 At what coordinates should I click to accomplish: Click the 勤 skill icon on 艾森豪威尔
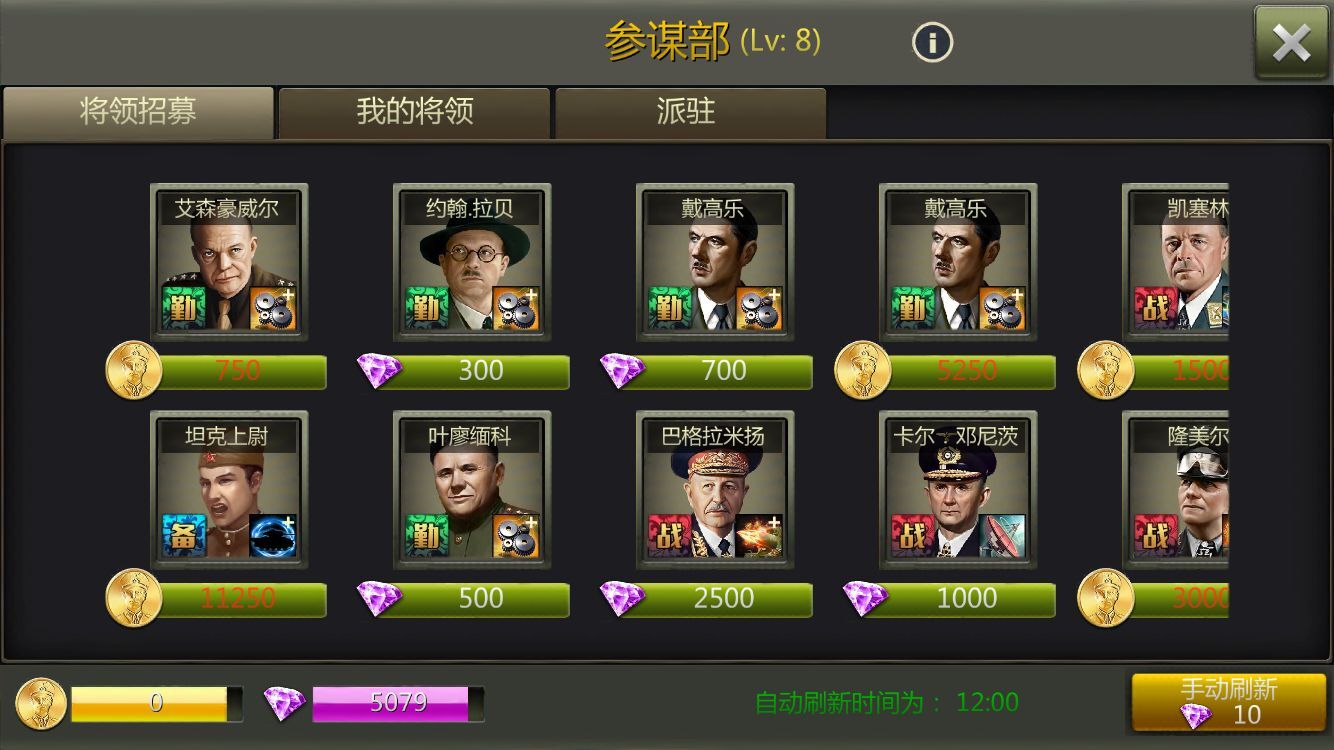(183, 308)
